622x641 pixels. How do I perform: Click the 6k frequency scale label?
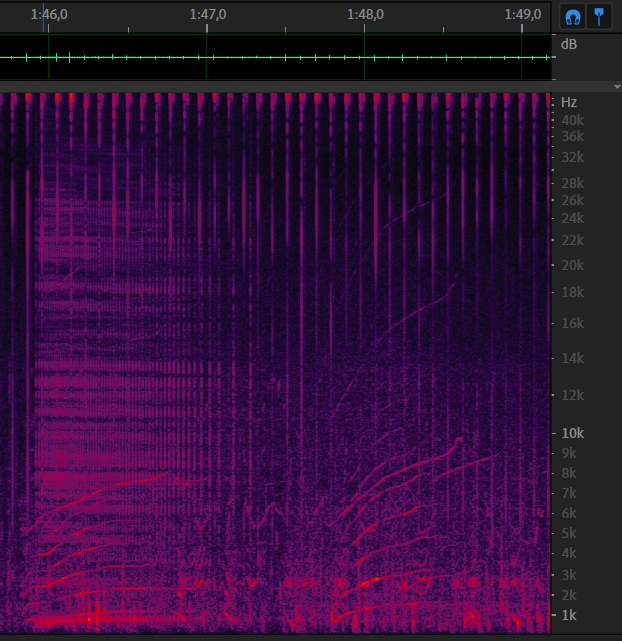click(x=569, y=513)
